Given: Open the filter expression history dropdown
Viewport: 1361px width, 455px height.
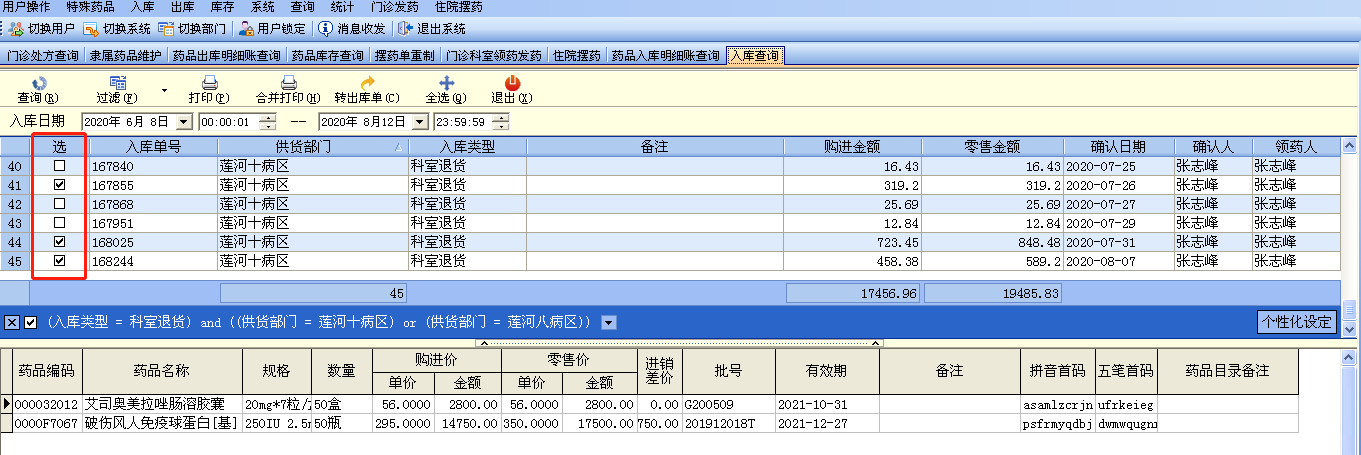Looking at the screenshot, I should point(608,322).
